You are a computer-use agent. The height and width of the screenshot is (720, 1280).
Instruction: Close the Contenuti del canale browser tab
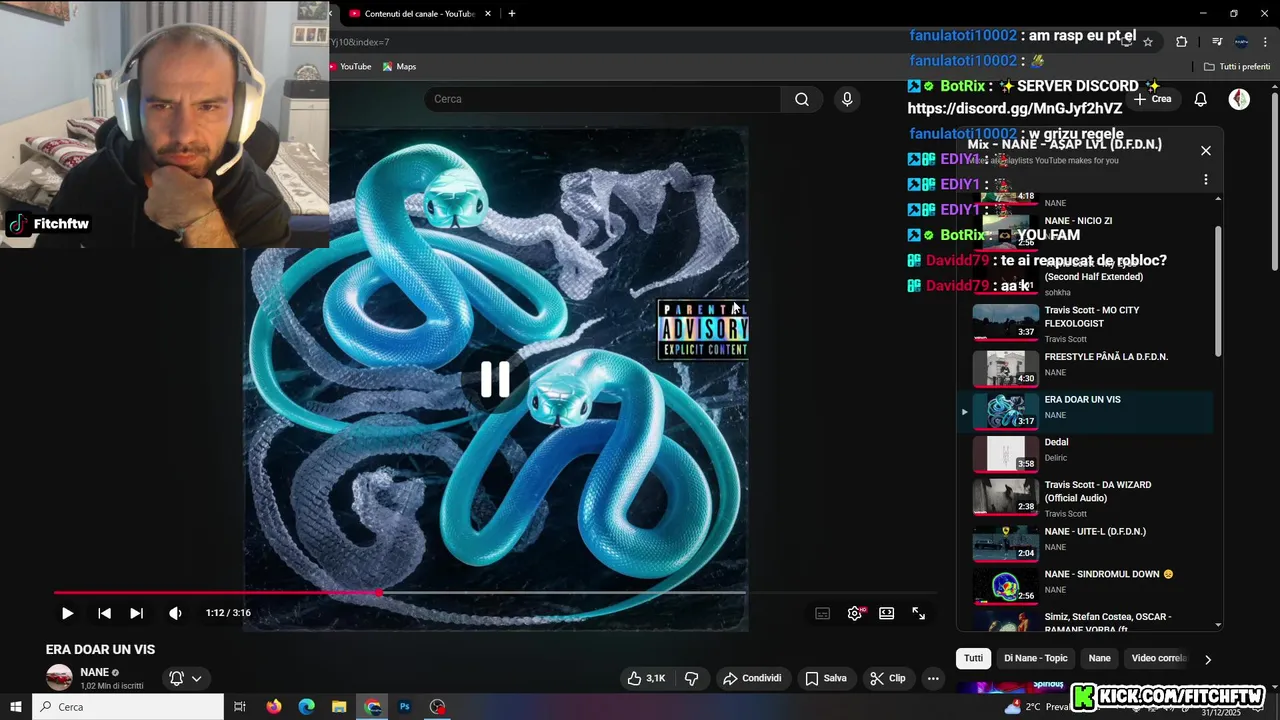pyautogui.click(x=488, y=14)
